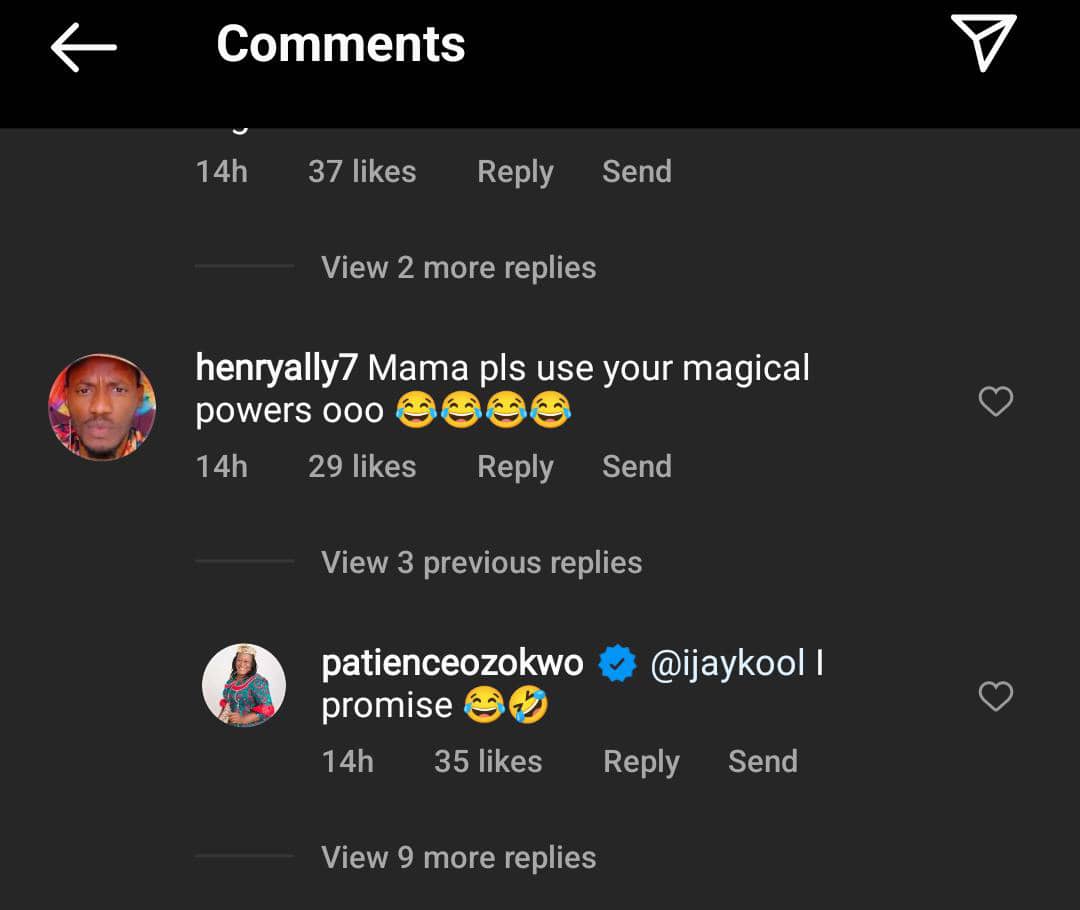Open henryally7's profile picture
The image size is (1080, 910).
tap(102, 407)
